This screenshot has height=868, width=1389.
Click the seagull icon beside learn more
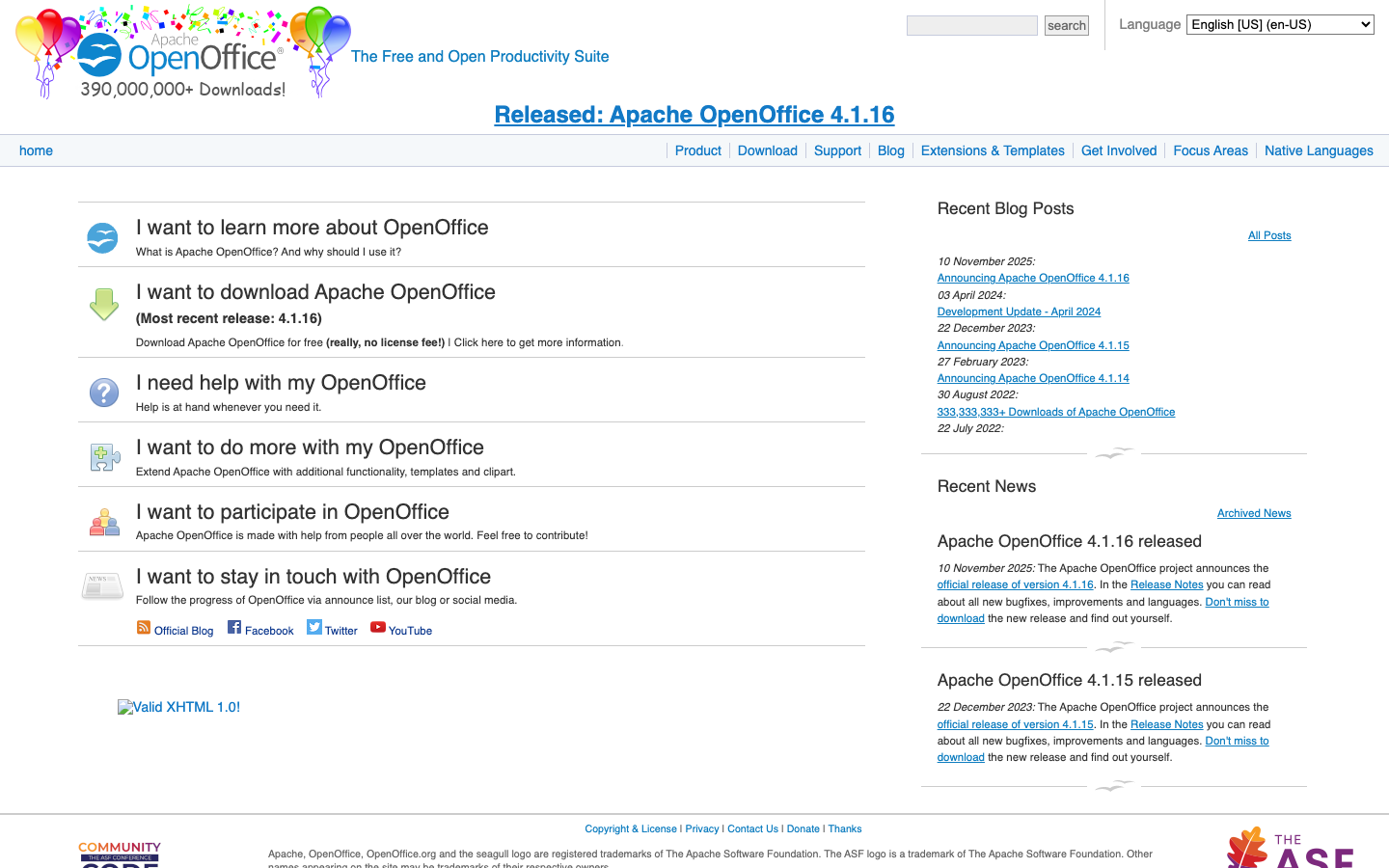[102, 237]
